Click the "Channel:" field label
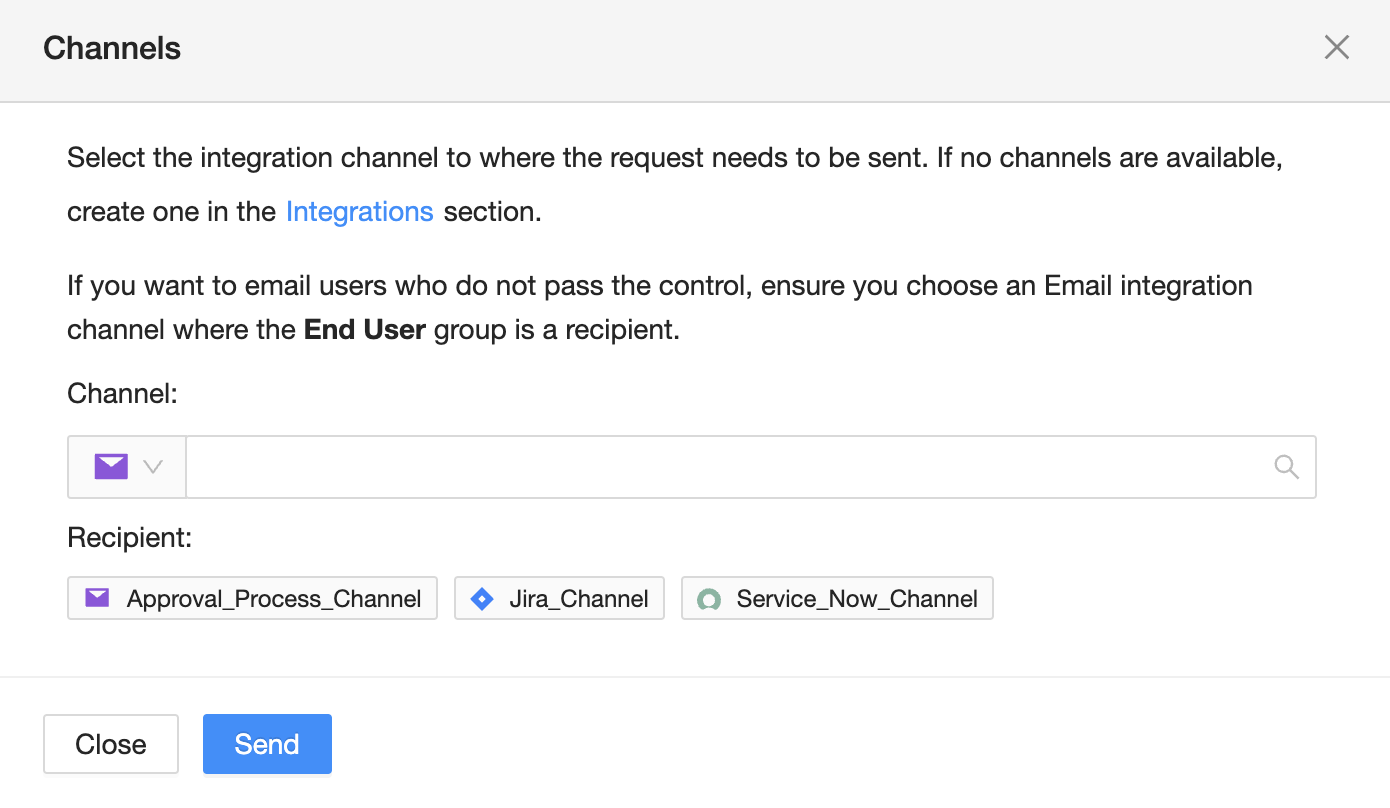The width and height of the screenshot is (1390, 808). pyautogui.click(x=122, y=394)
